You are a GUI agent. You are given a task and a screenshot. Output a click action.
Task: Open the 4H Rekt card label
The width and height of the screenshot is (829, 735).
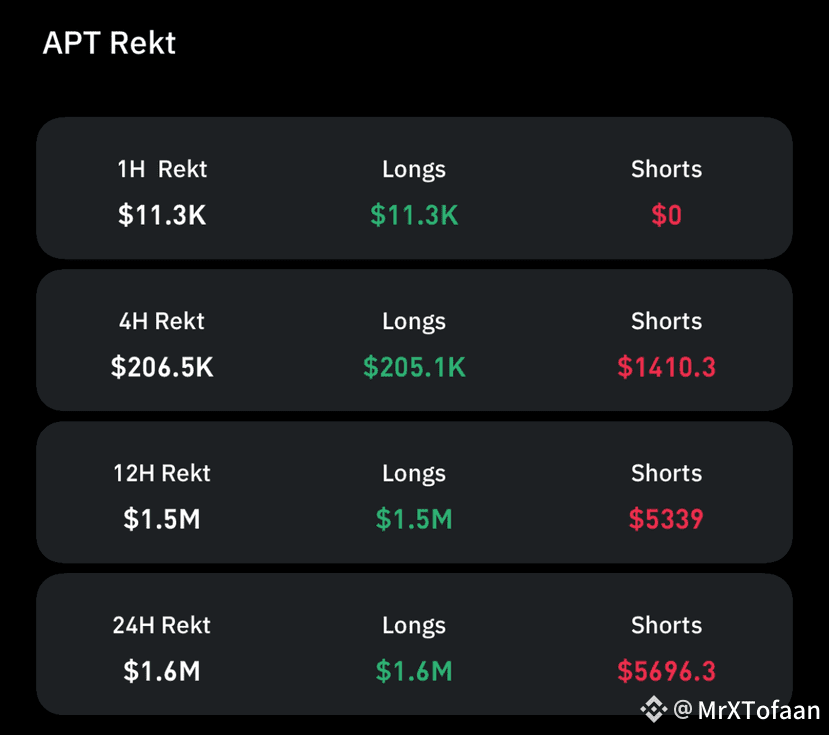point(162,321)
